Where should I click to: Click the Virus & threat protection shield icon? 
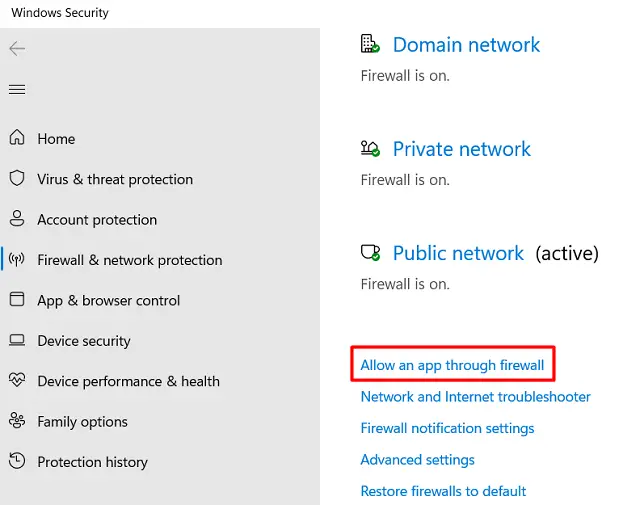coord(17,179)
